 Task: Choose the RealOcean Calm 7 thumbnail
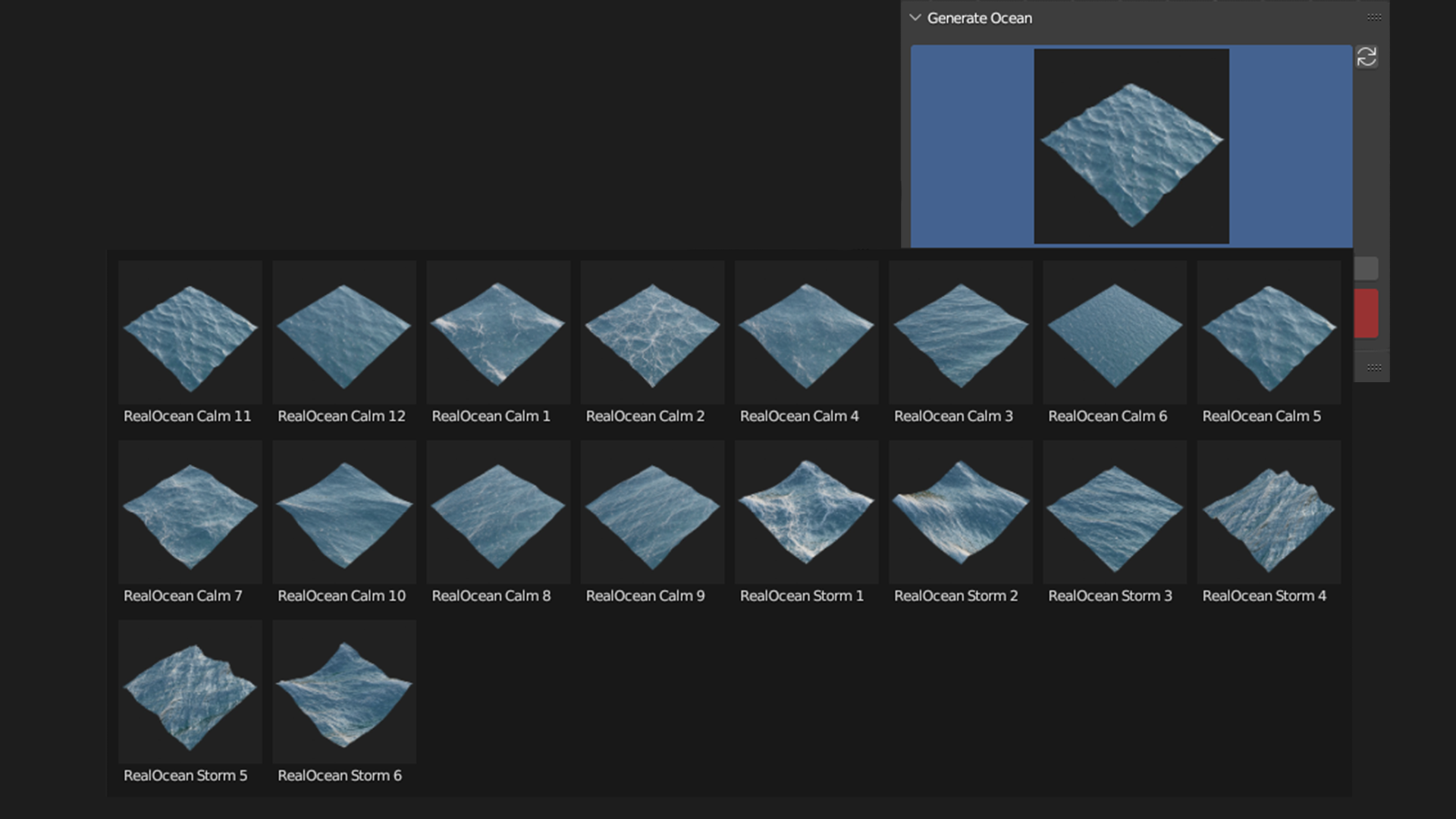coord(190,512)
